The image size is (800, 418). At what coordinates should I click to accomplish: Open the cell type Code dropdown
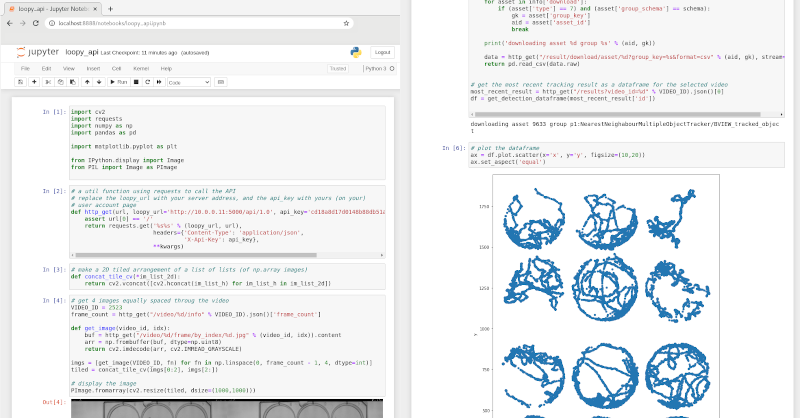(187, 81)
